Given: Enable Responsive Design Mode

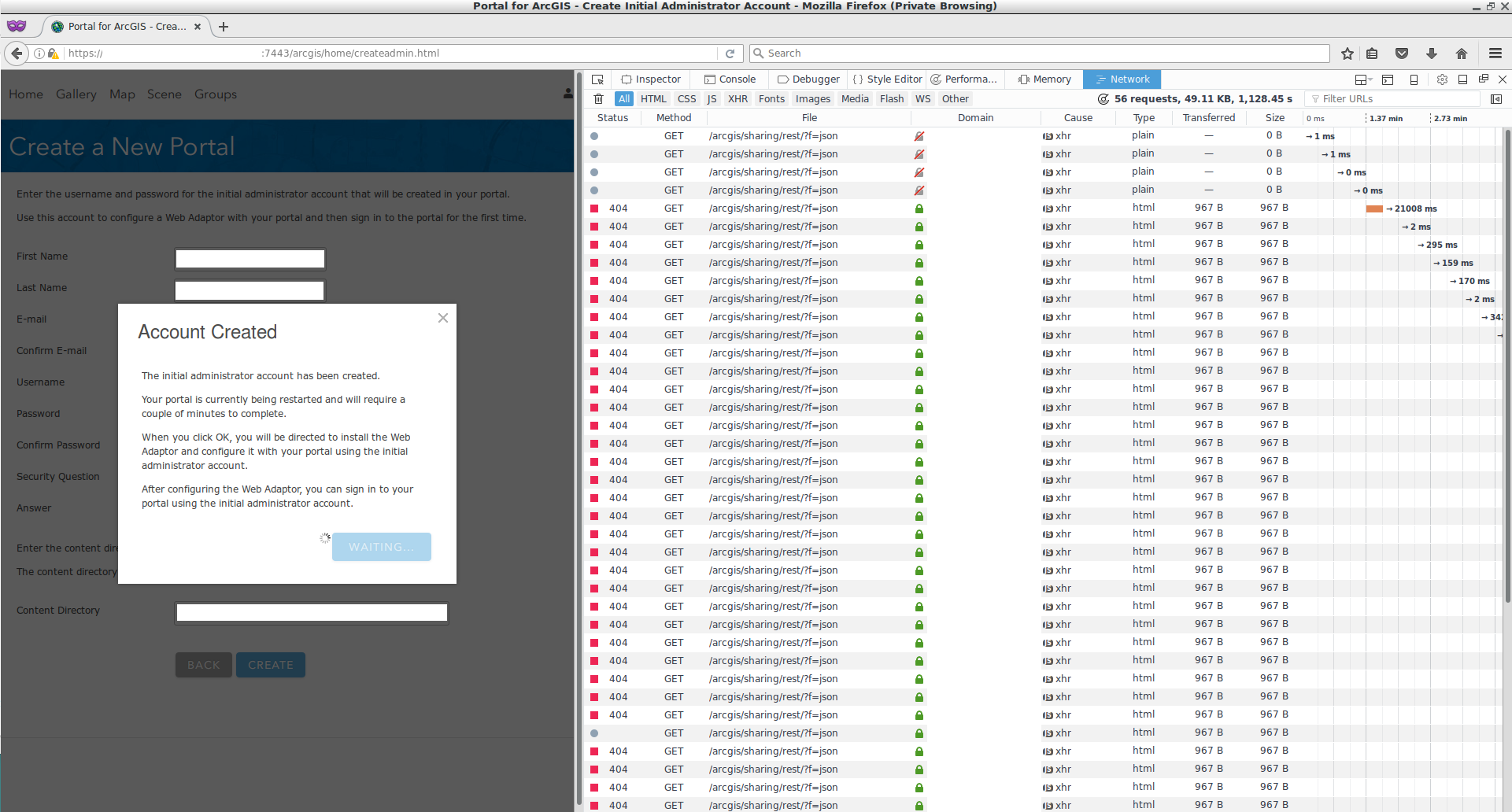Looking at the screenshot, I should point(1414,79).
